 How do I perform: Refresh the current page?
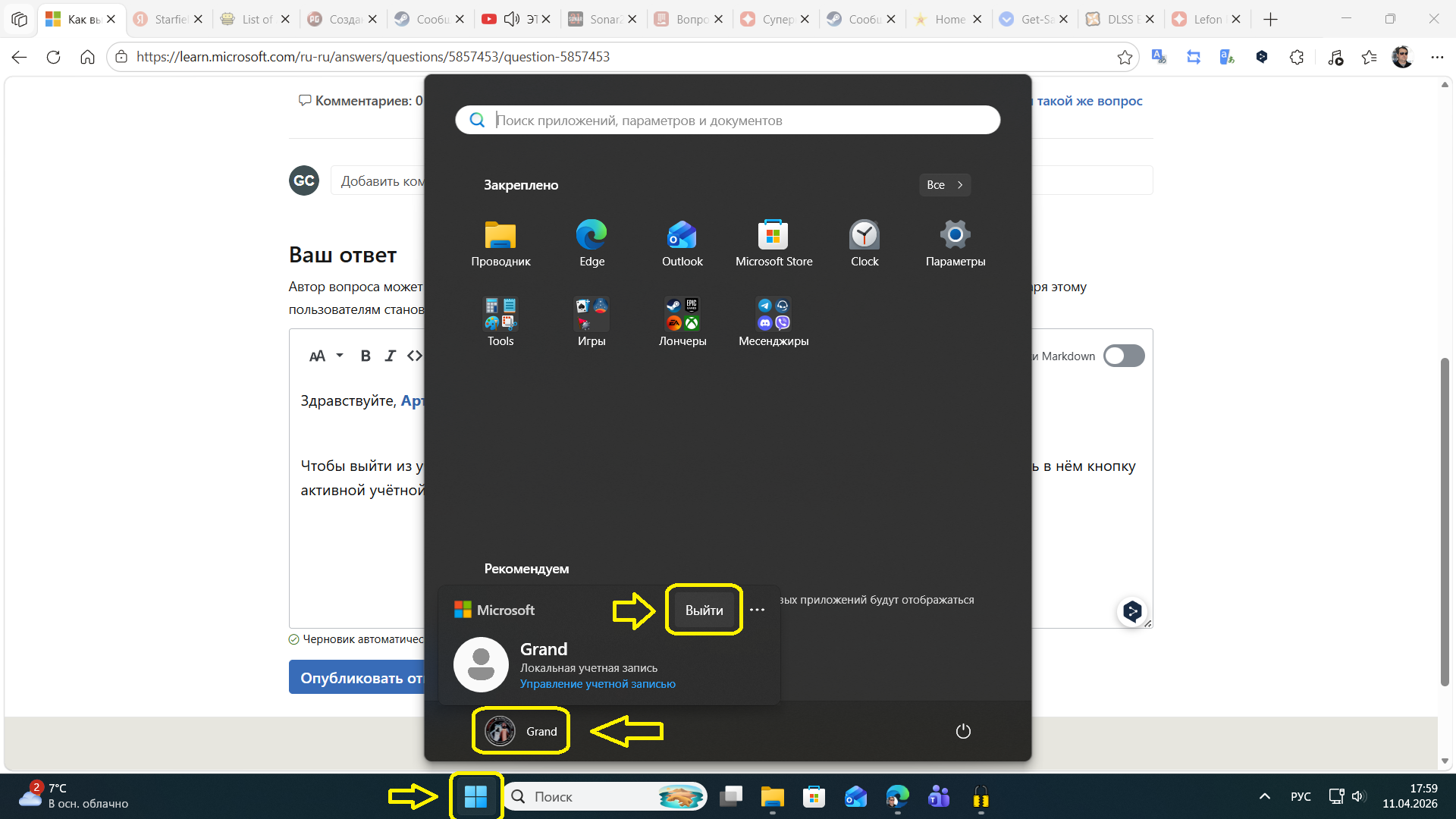[53, 57]
